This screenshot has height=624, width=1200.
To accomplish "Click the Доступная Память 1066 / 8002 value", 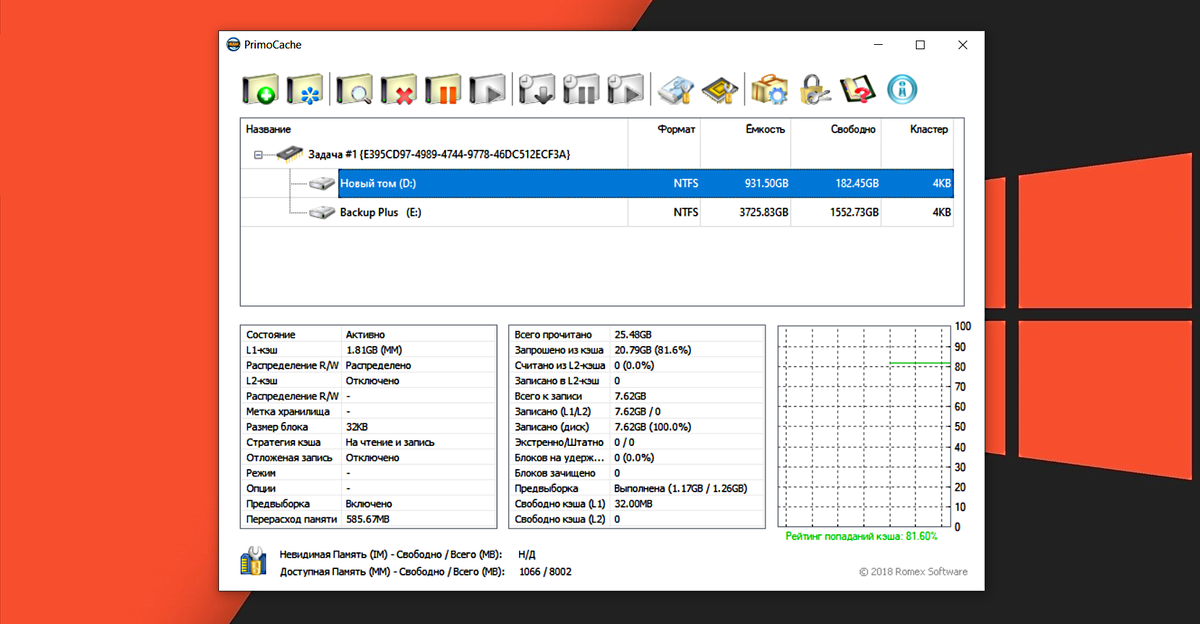I will coord(546,571).
